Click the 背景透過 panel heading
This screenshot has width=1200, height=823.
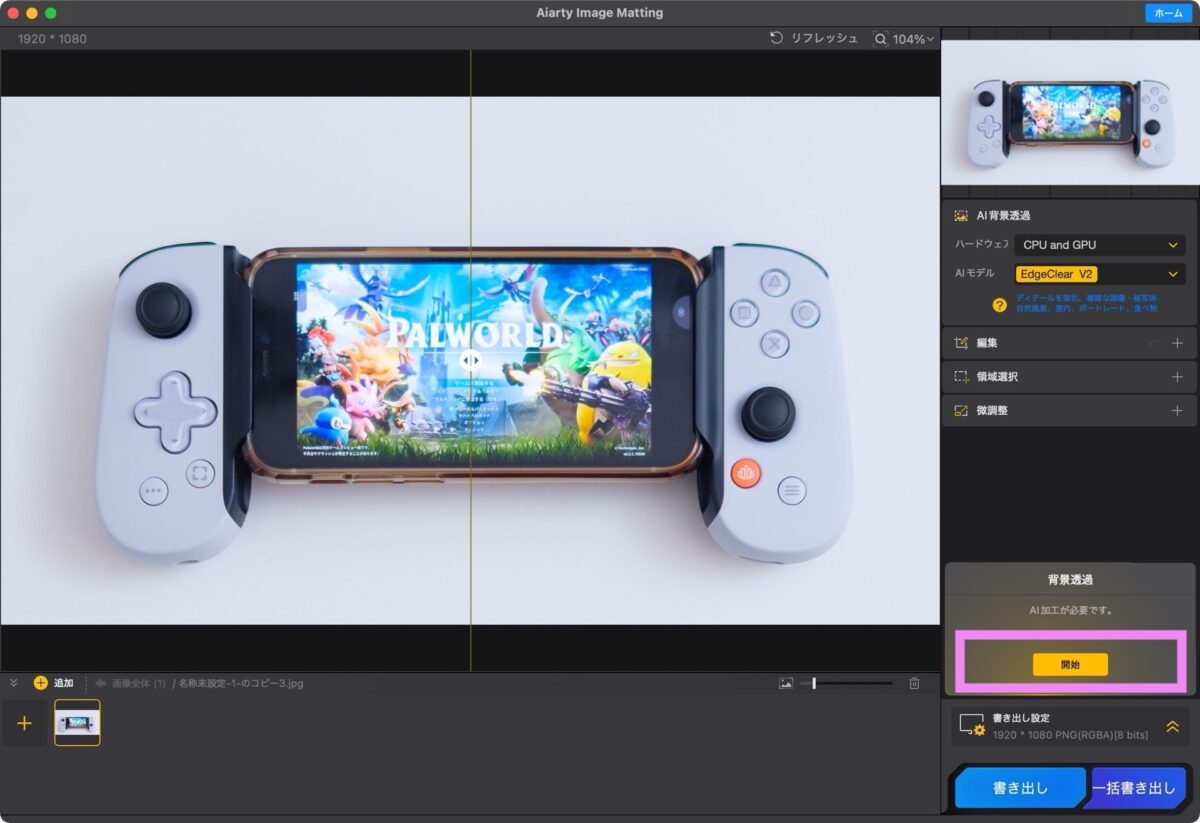1070,580
